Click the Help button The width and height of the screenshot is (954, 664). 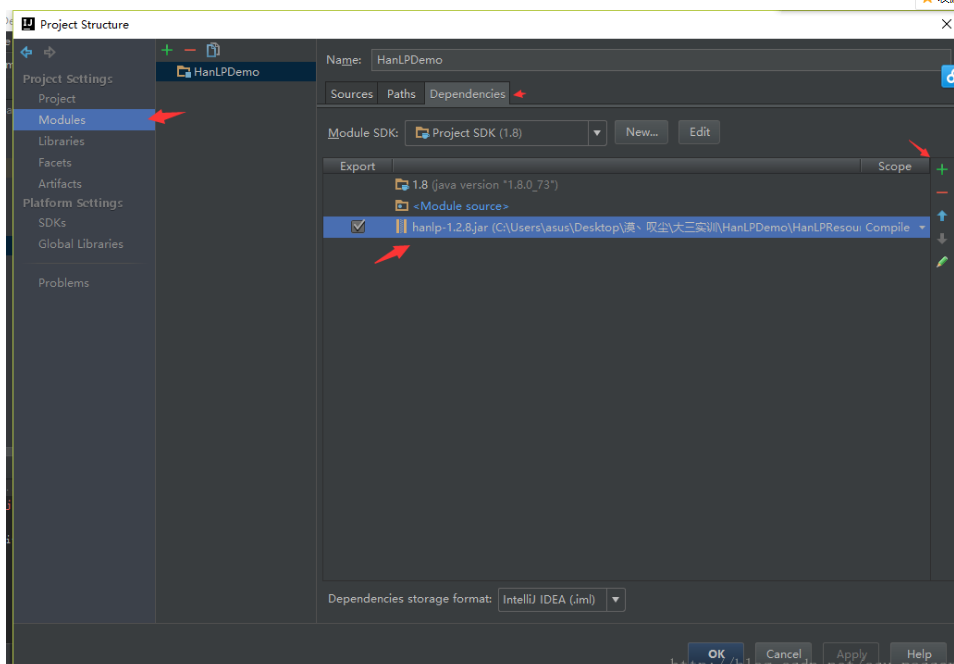[x=918, y=654]
